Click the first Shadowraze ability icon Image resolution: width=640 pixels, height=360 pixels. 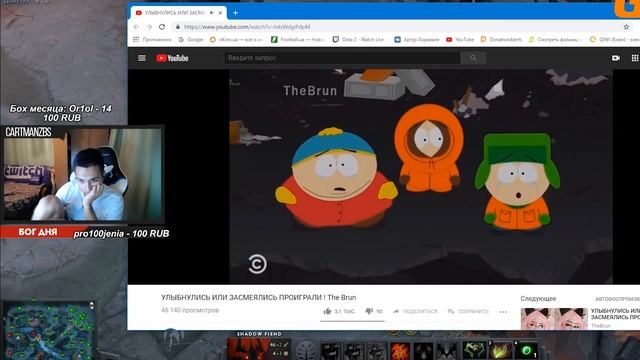point(330,351)
